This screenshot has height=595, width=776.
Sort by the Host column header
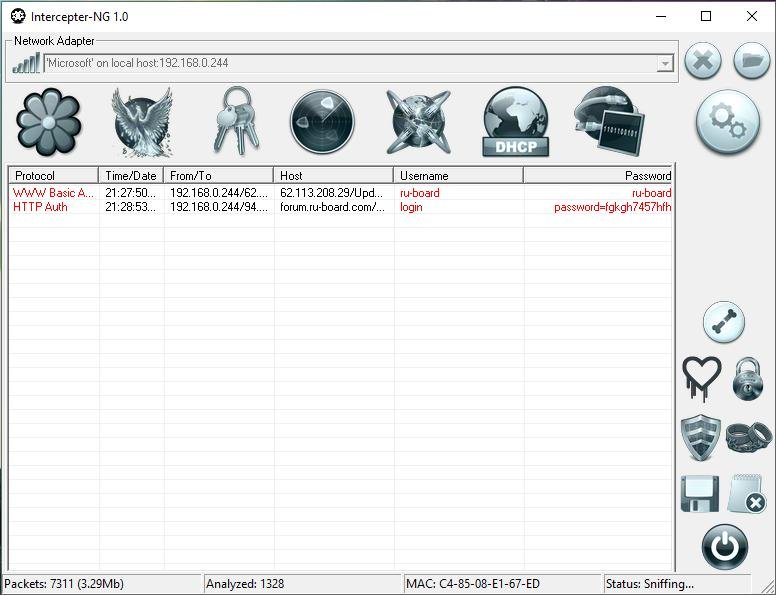pyautogui.click(x=334, y=176)
